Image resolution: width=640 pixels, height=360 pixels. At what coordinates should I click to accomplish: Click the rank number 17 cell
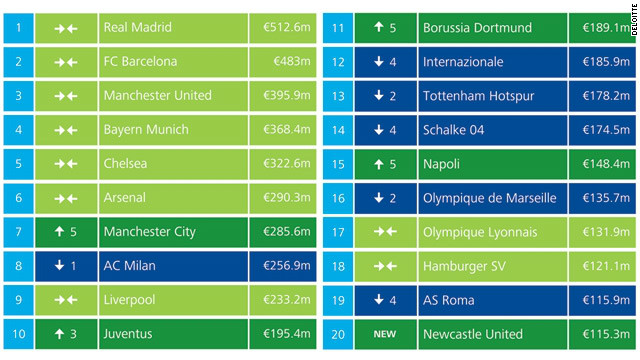[338, 232]
